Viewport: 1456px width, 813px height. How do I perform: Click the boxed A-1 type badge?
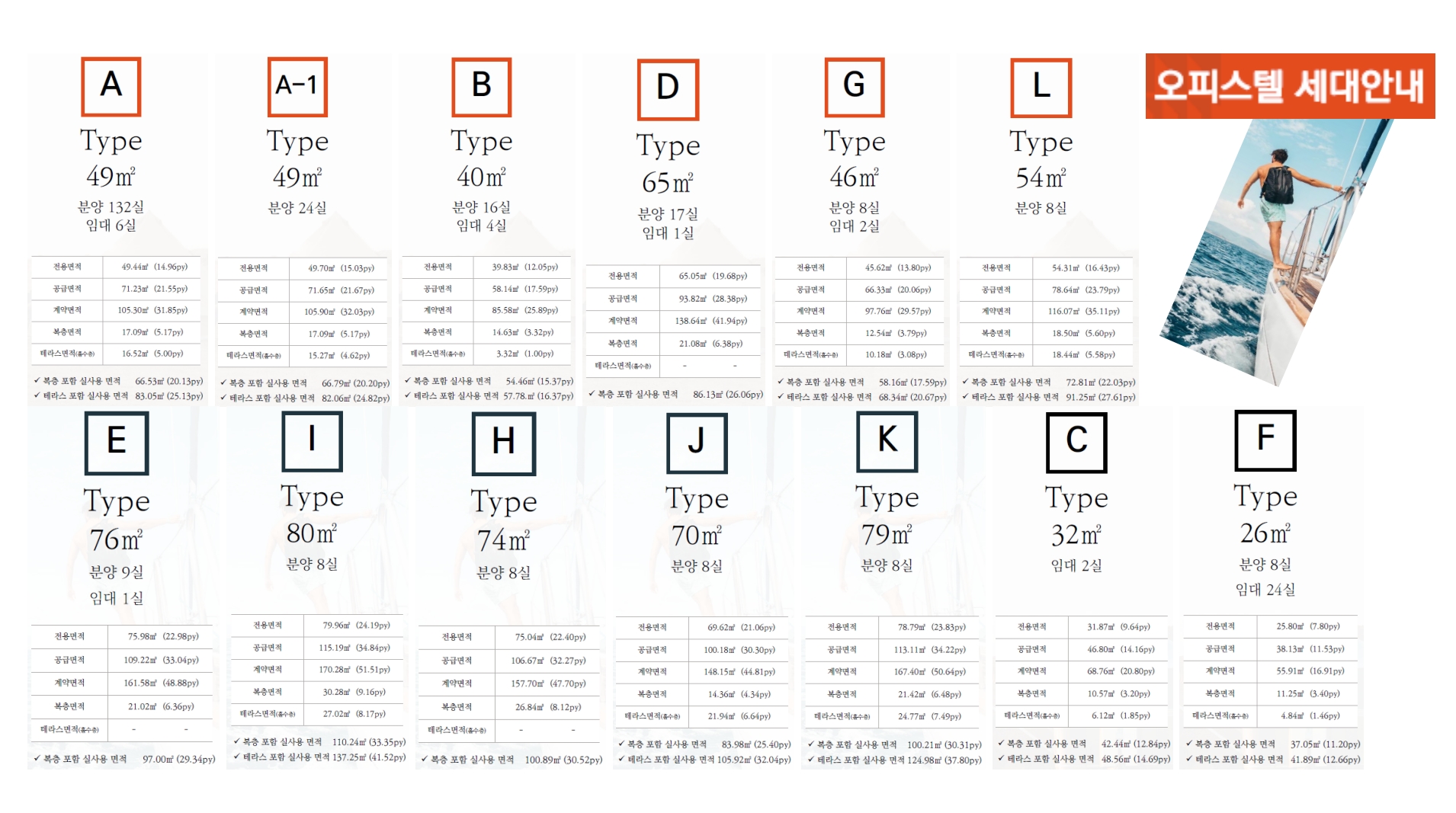[x=297, y=86]
